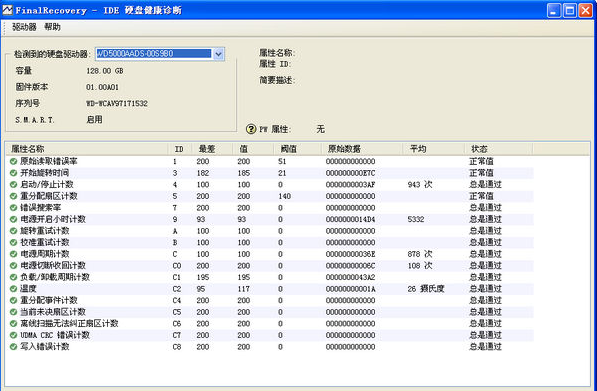597x391 pixels.
Task: Select the 重分配事件计数 attribute row
Action: 270,300
